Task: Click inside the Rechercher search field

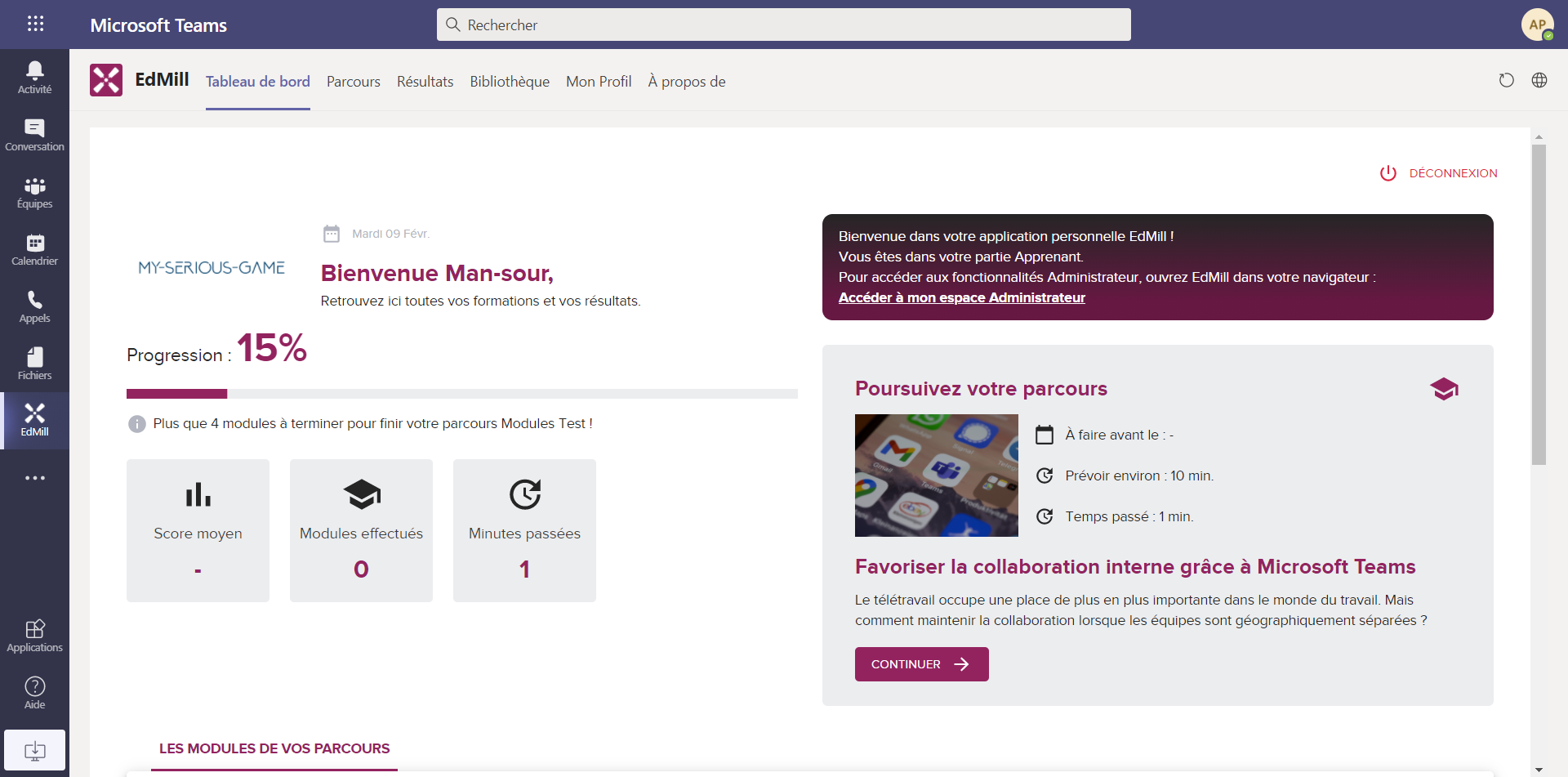Action: pyautogui.click(x=784, y=25)
